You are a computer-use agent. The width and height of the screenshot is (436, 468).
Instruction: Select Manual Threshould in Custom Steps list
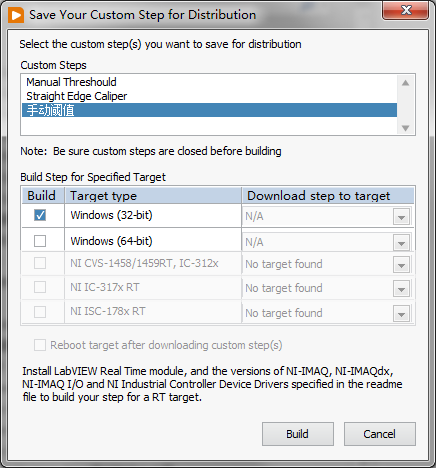coord(71,82)
